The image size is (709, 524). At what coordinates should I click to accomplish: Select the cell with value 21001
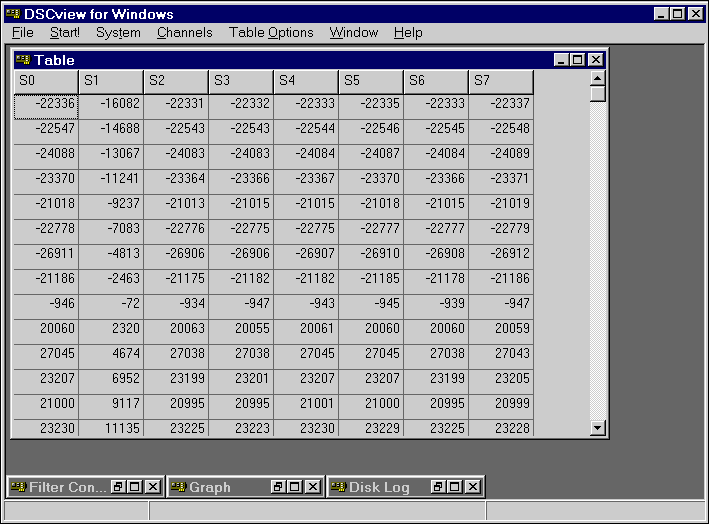306,407
